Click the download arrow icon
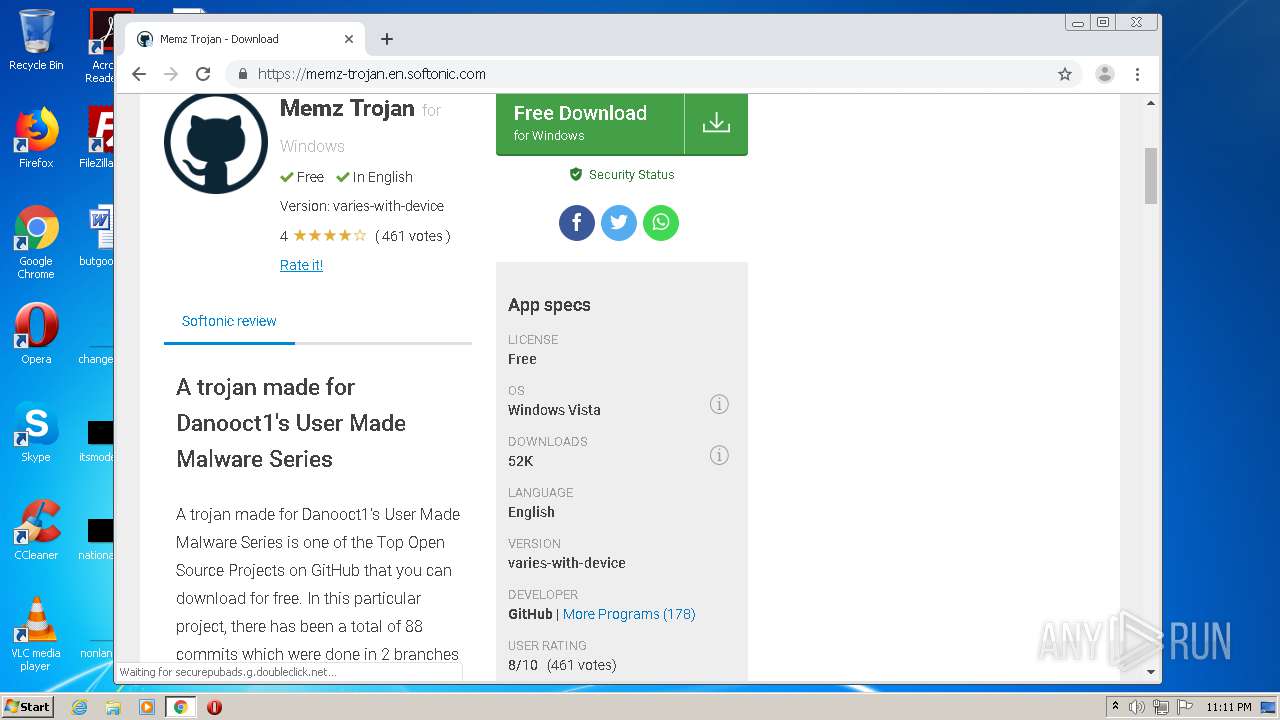 [716, 123]
